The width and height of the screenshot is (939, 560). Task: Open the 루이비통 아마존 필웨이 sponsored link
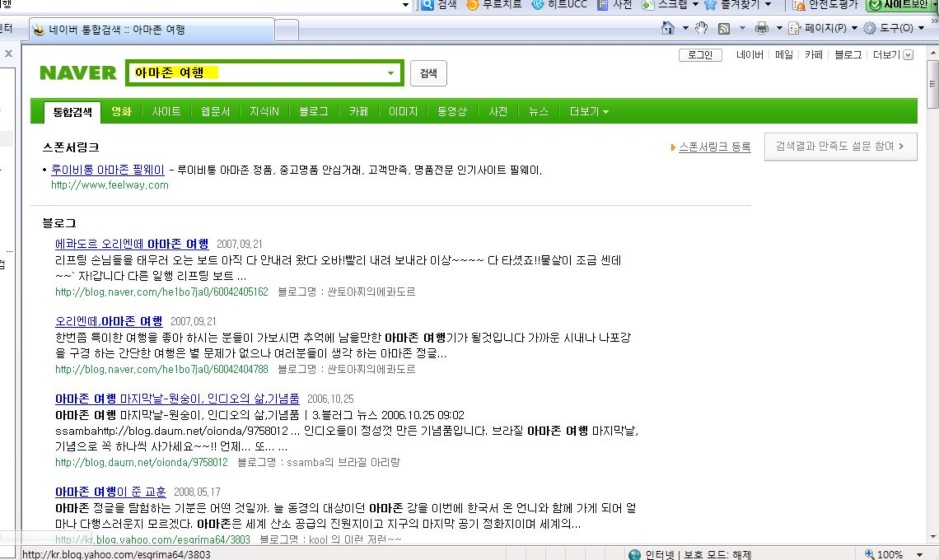(x=108, y=170)
